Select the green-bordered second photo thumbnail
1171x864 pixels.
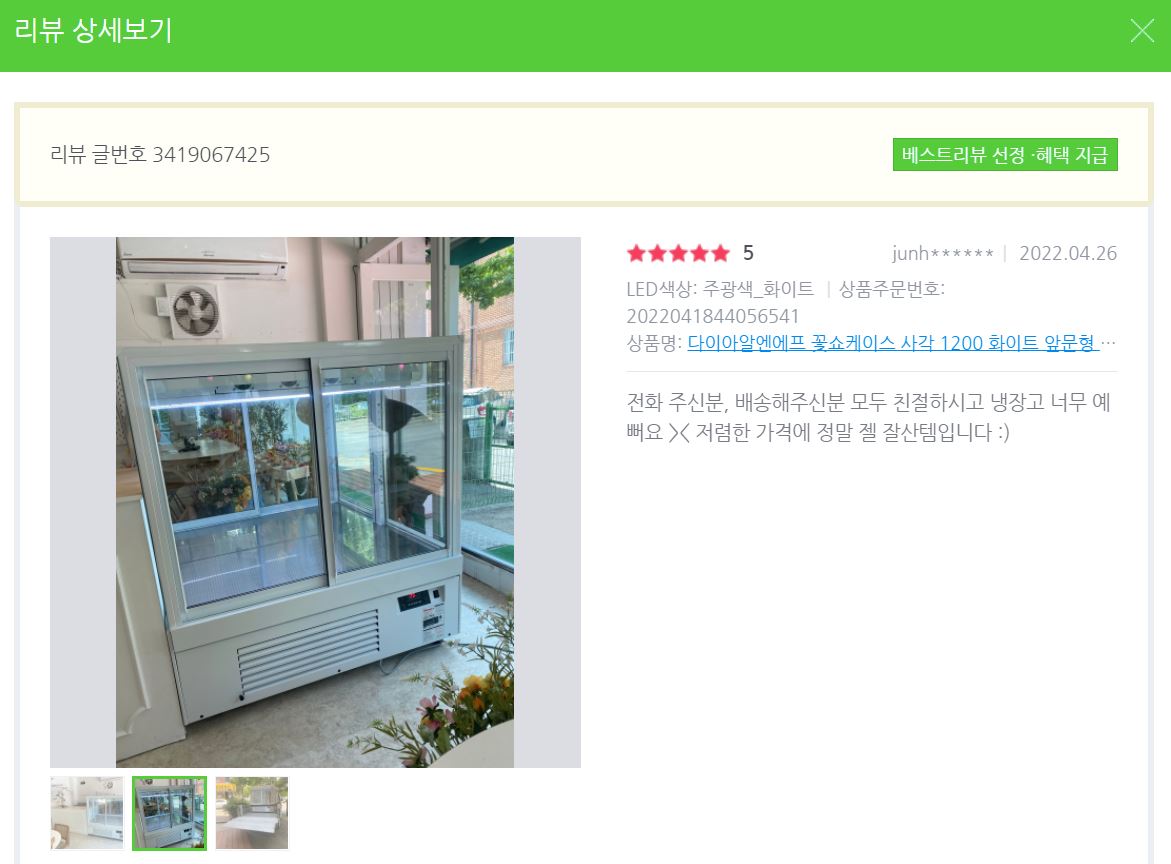coord(170,813)
